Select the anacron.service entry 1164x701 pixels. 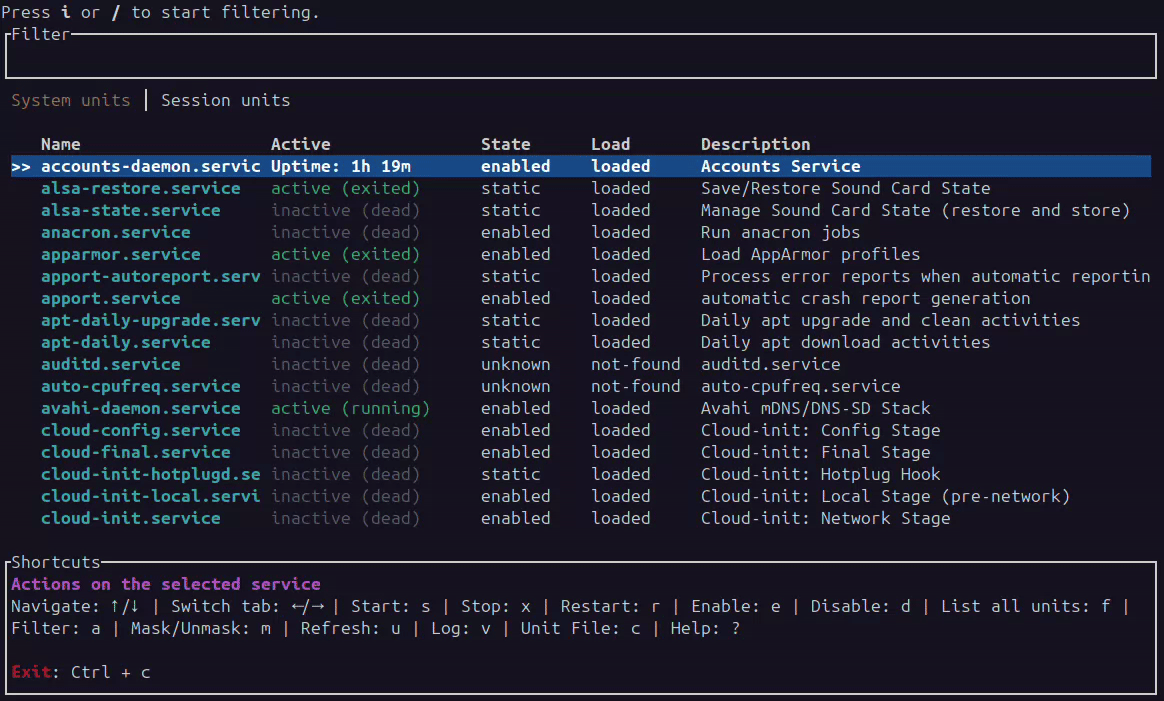point(115,232)
